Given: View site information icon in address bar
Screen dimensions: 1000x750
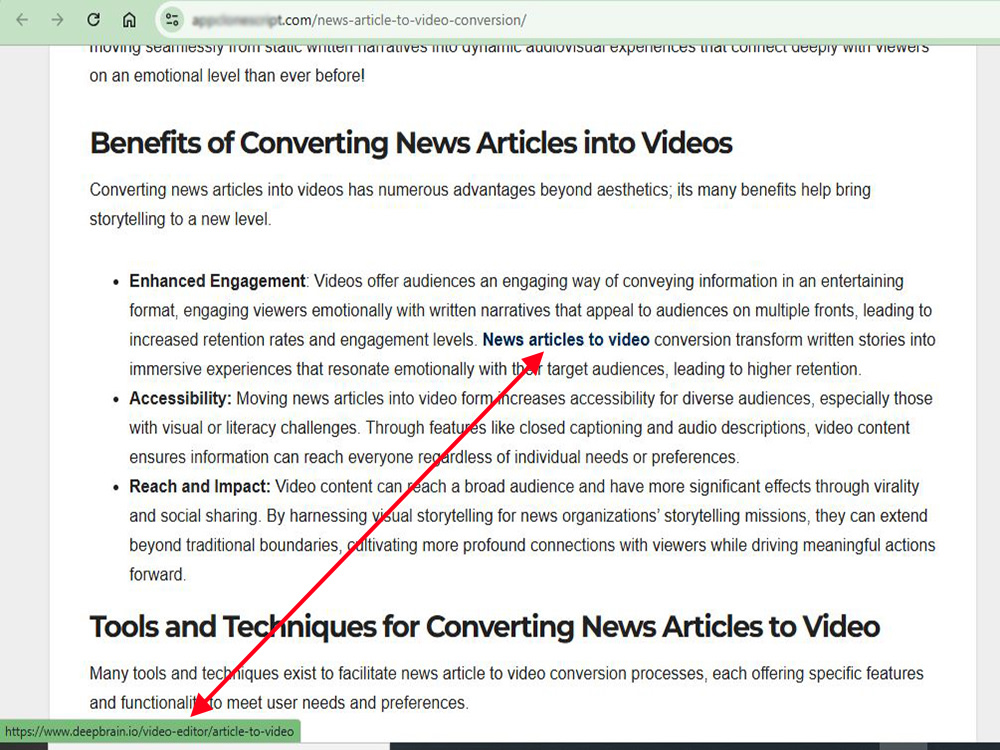Looking at the screenshot, I should [x=172, y=20].
